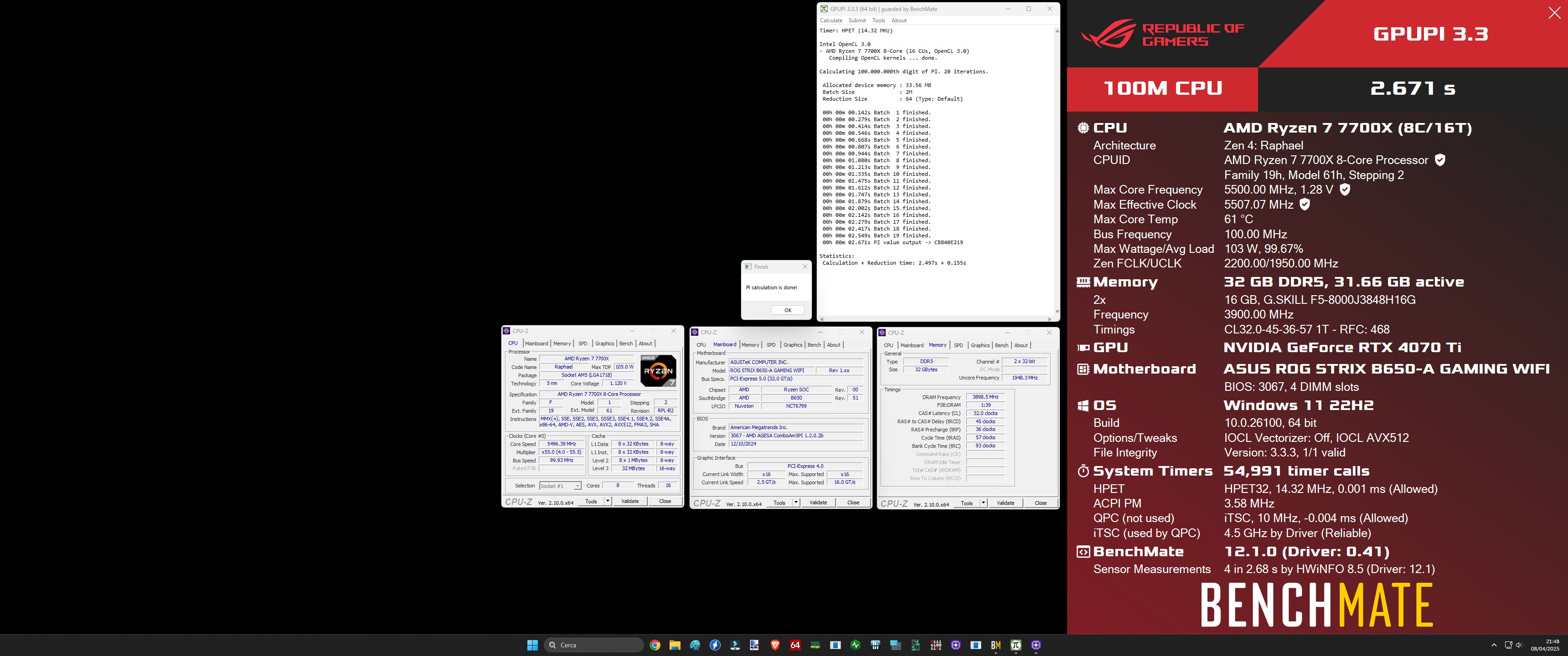The image size is (1568, 656).
Task: Expand Tools dropdown arrow in Memory CPU-Z window
Action: 983,503
